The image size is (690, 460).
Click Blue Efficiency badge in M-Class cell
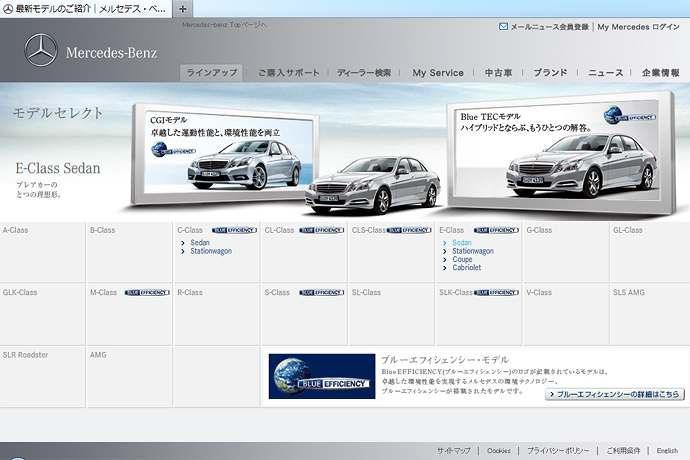click(x=147, y=293)
